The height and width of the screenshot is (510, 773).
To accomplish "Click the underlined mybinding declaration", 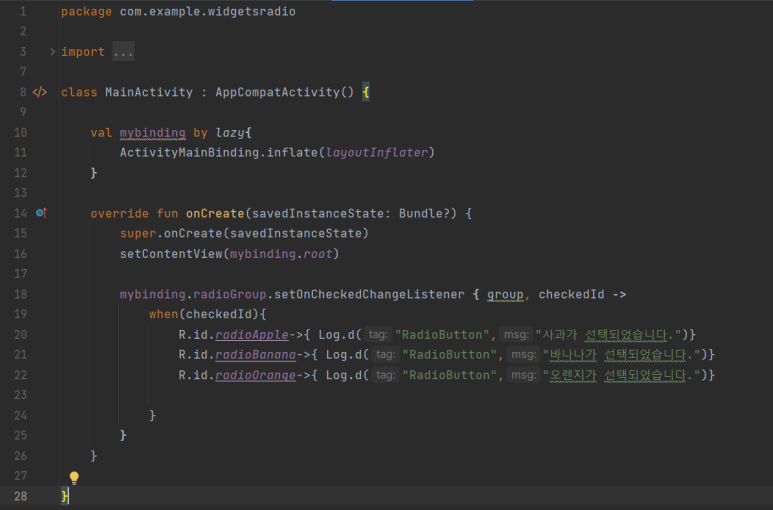I will tap(152, 133).
